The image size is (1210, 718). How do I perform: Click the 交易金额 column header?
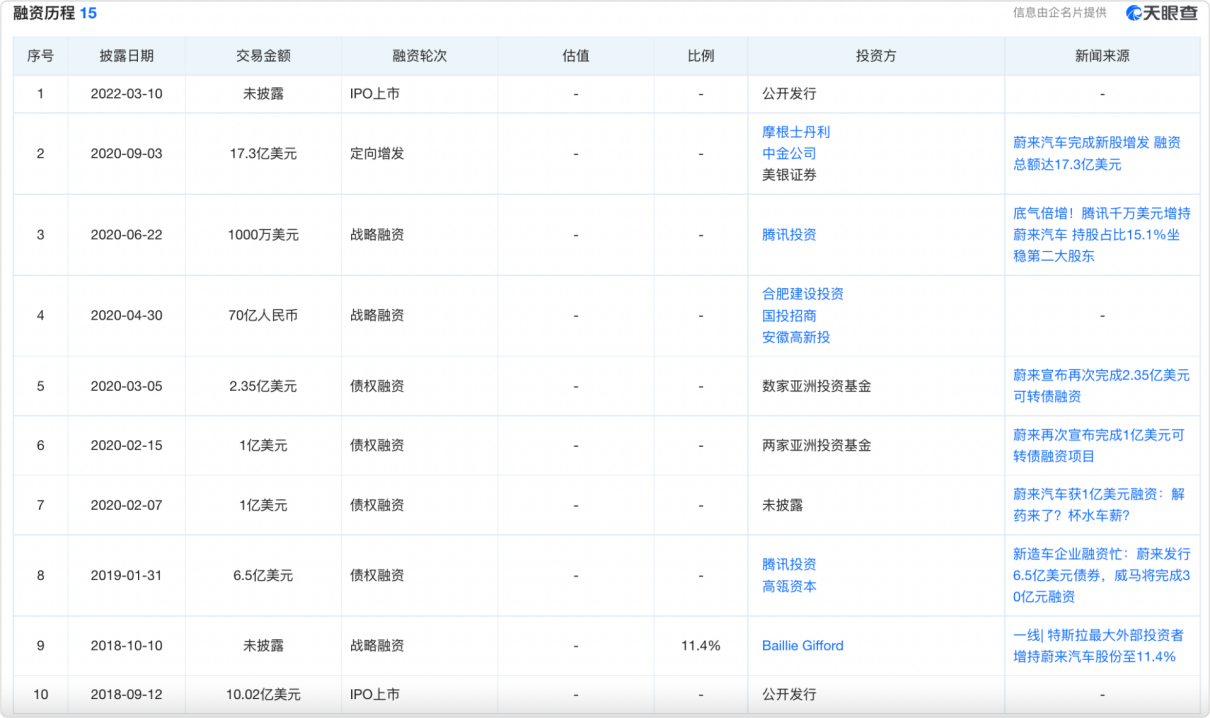[263, 56]
